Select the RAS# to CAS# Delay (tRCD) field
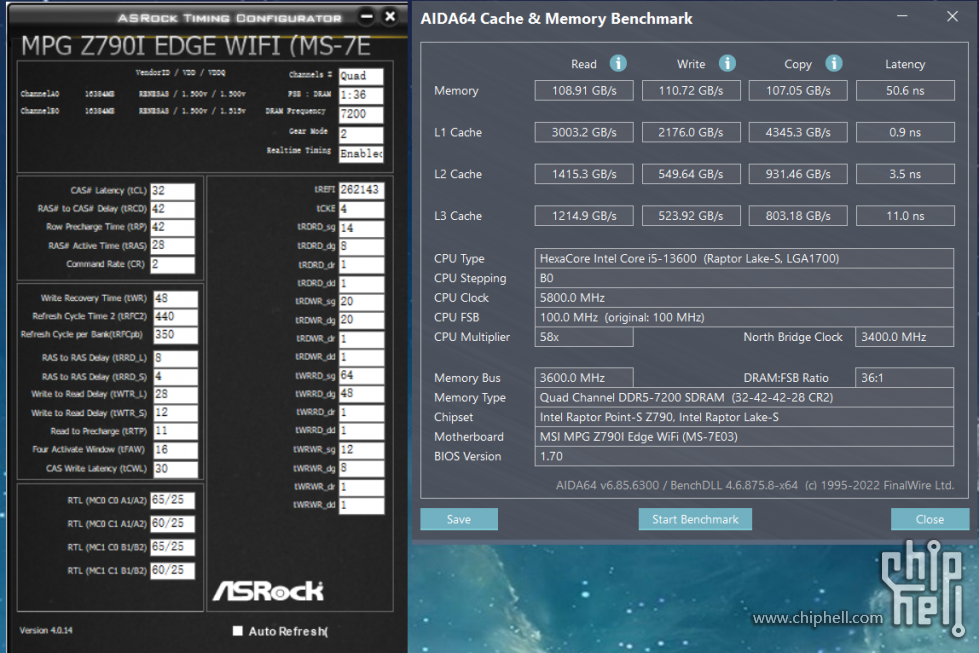Viewport: 979px width, 653px height. click(x=172, y=209)
